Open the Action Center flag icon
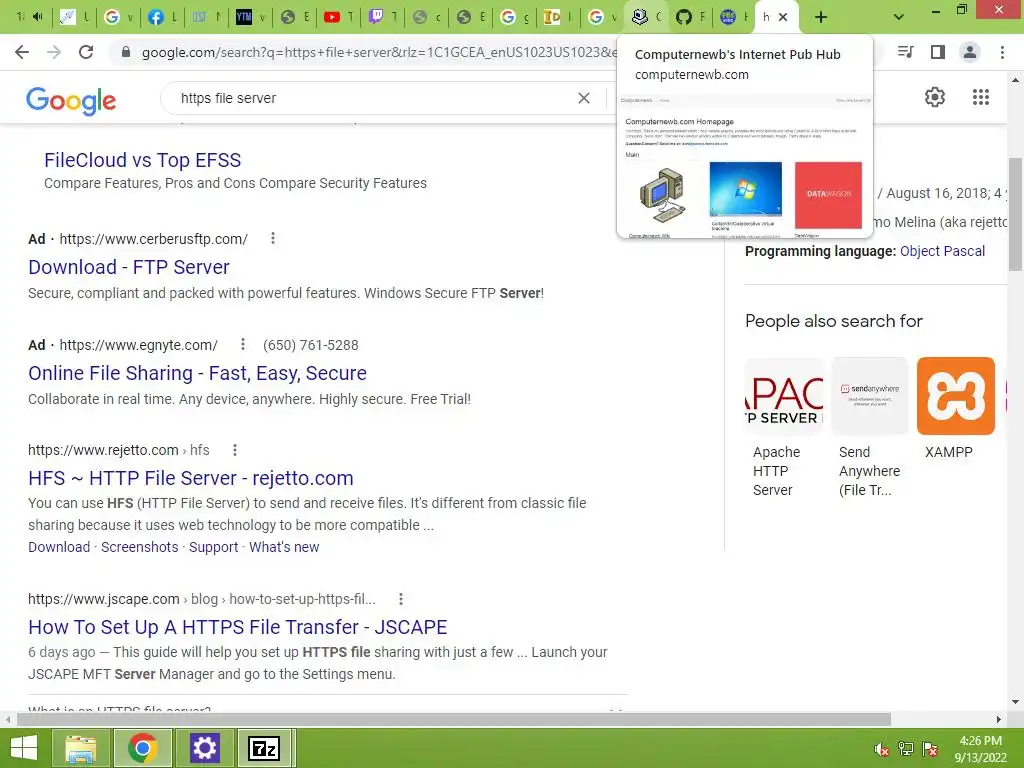Viewport: 1024px width, 768px height. point(930,749)
